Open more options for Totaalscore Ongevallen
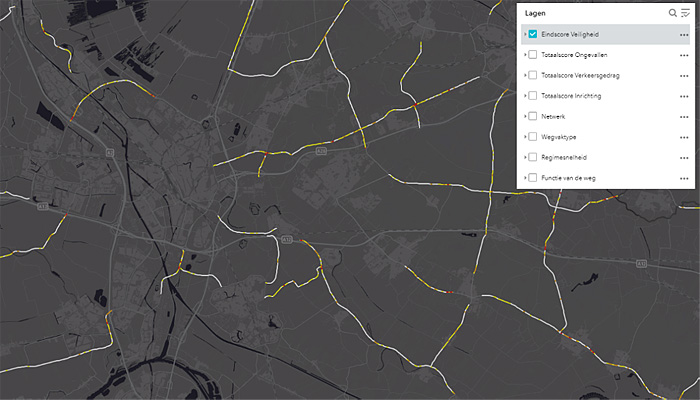Screen dimensions: 700x400 pyautogui.click(x=684, y=55)
